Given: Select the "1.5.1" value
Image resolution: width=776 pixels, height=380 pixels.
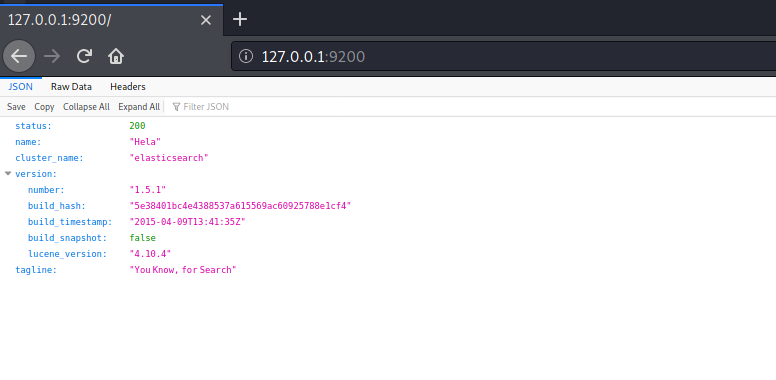Looking at the screenshot, I should [147, 190].
